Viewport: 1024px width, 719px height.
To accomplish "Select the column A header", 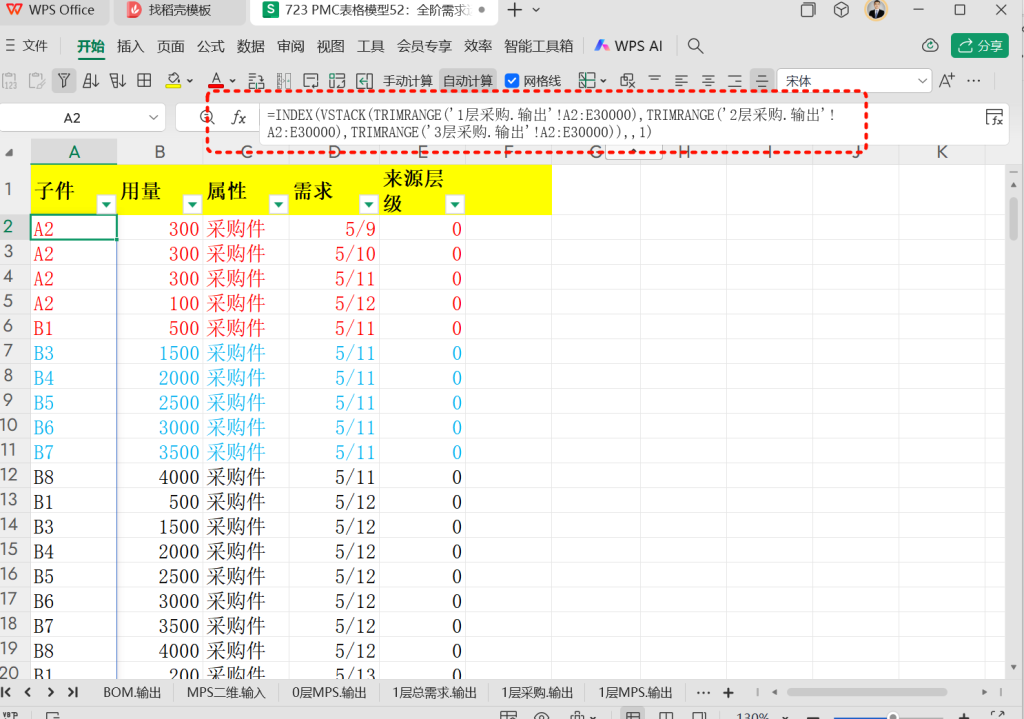I will (74, 152).
